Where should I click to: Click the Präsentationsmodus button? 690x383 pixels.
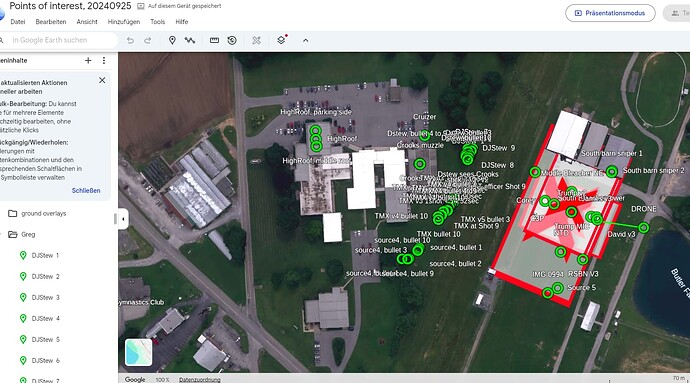[x=610, y=13]
